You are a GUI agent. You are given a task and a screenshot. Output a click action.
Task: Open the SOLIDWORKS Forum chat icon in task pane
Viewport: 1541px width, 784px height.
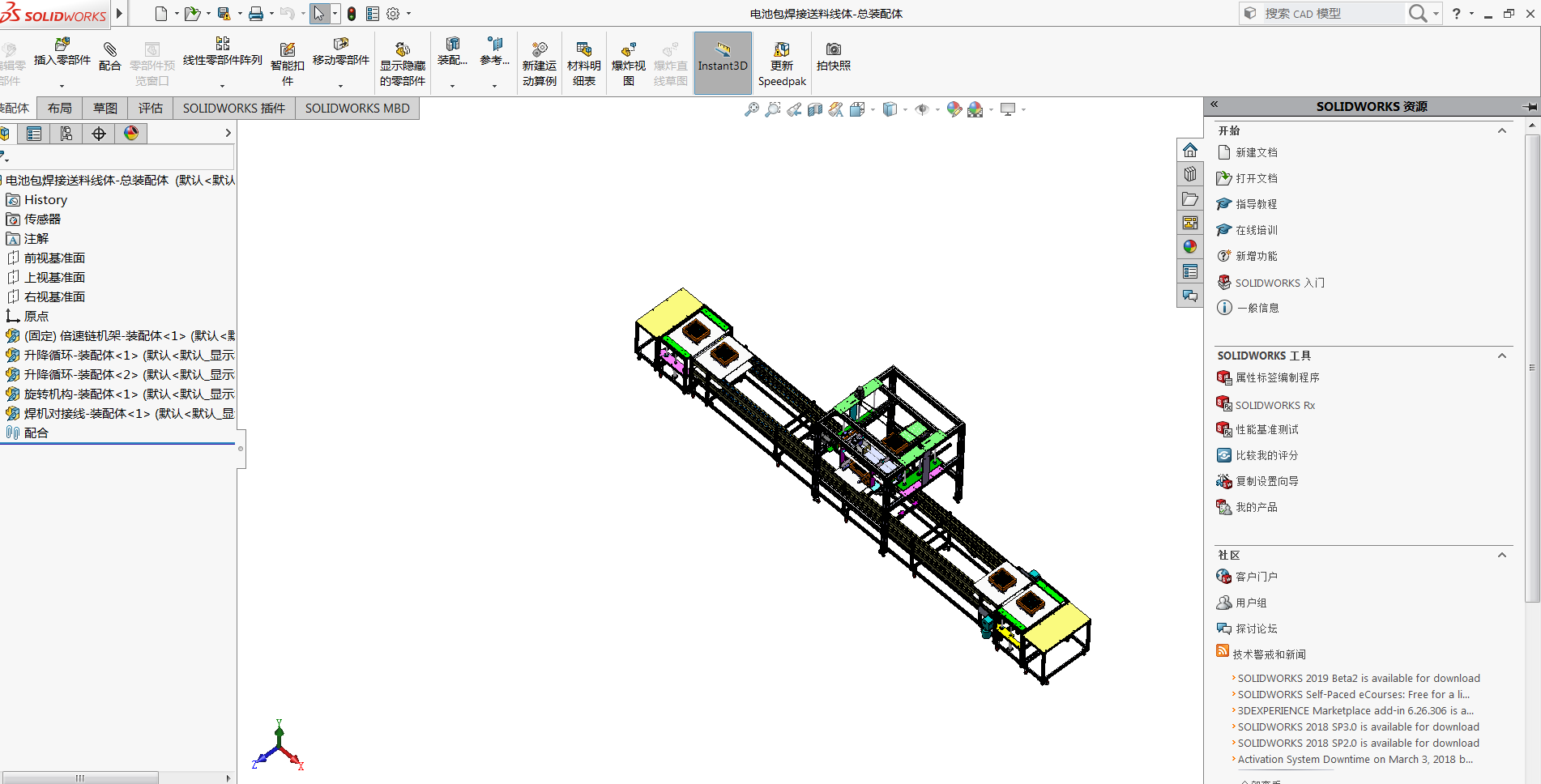(1190, 296)
